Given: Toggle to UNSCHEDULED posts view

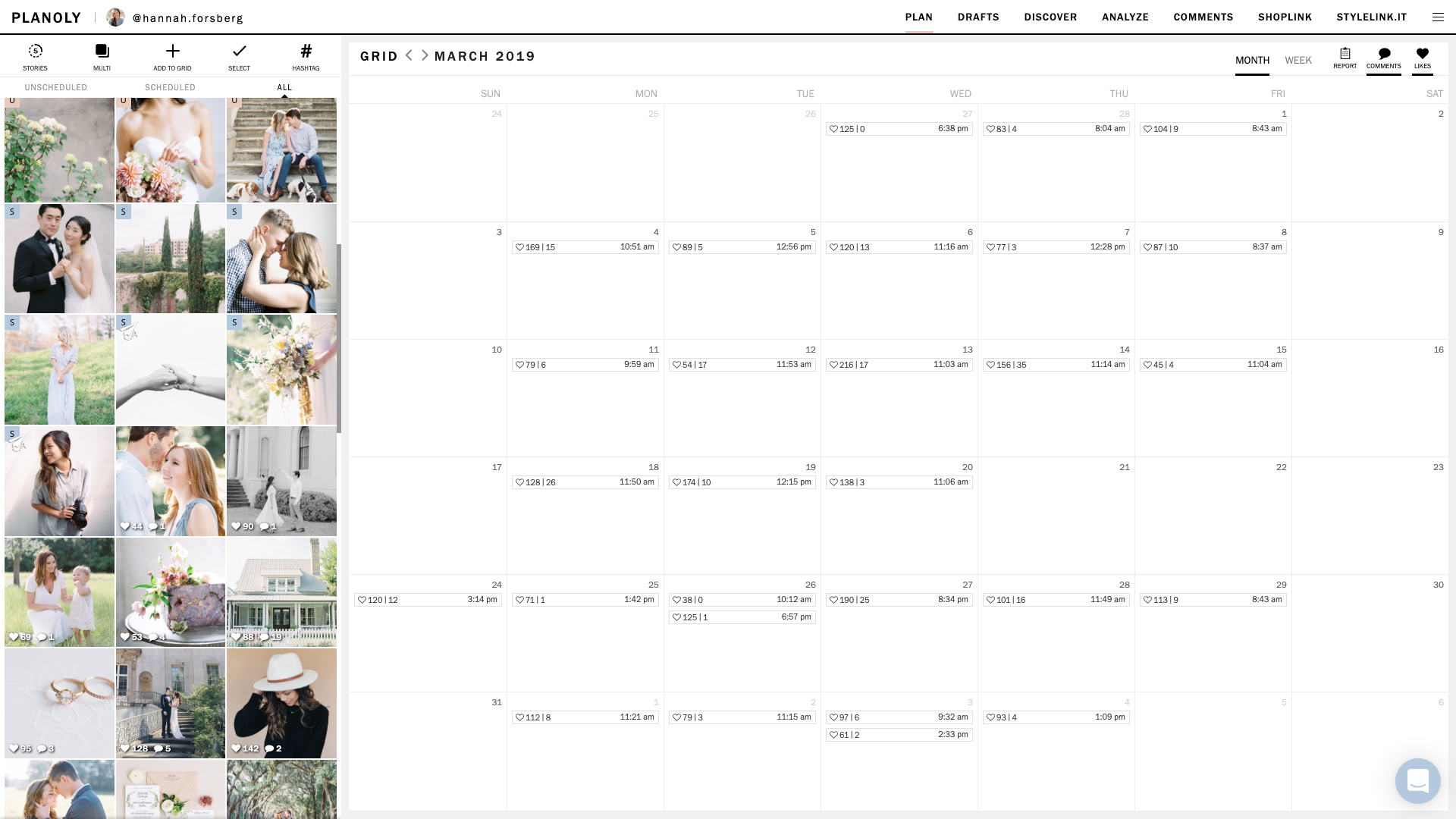Looking at the screenshot, I should click(56, 87).
